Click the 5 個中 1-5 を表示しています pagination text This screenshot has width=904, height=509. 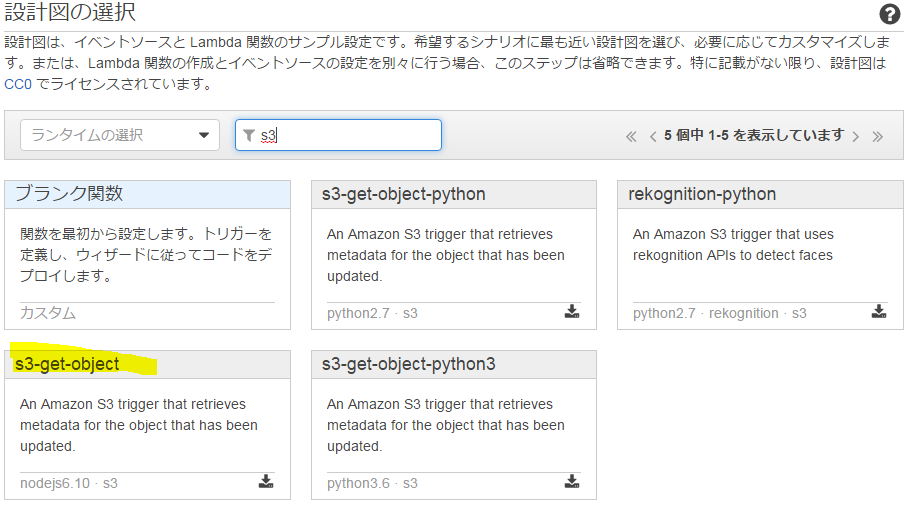pos(754,135)
